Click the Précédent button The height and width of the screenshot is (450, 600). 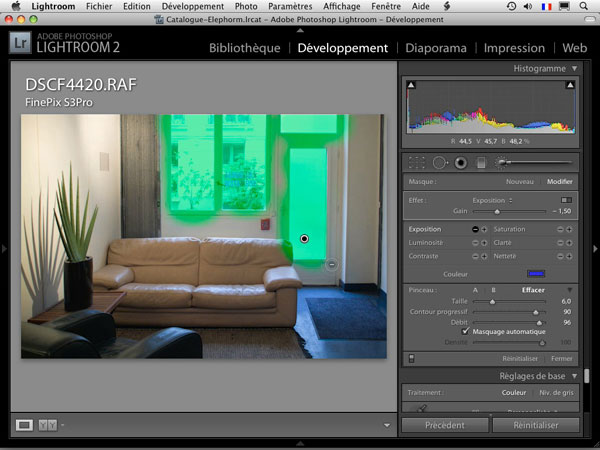[x=445, y=425]
